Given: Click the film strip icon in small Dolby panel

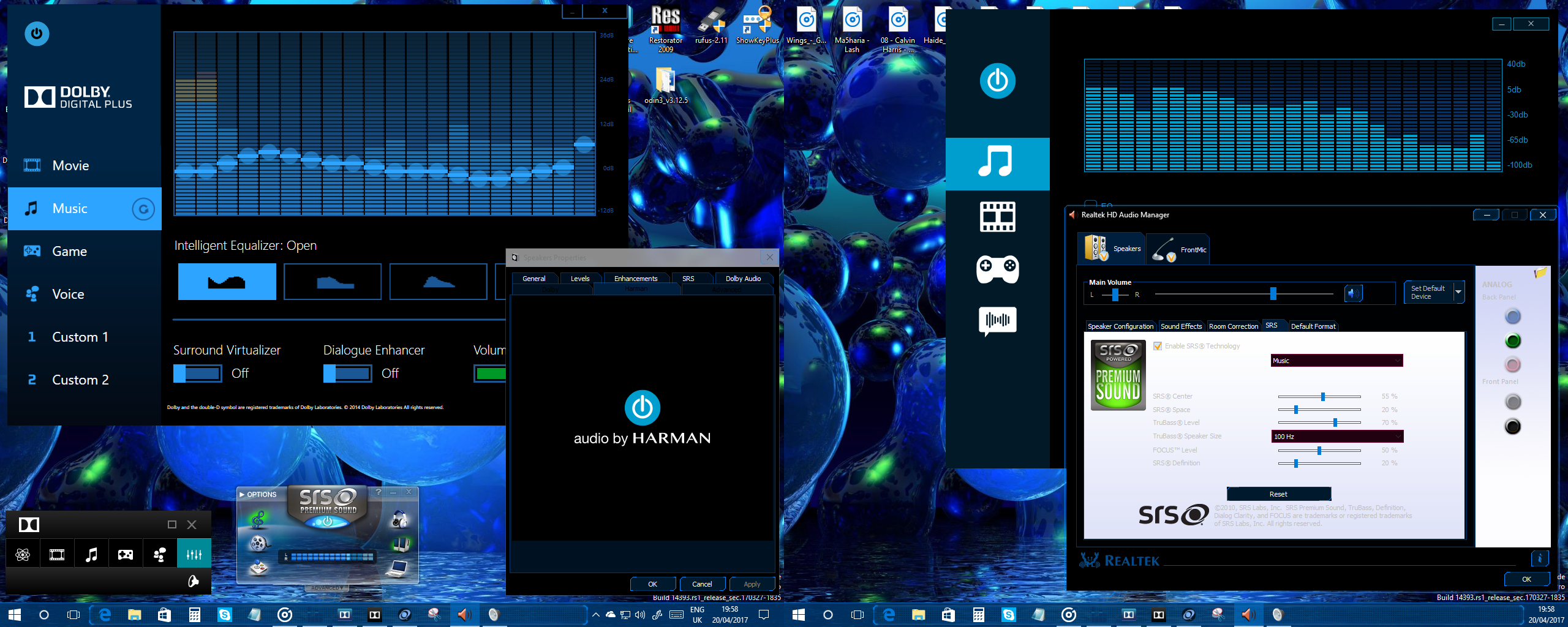Looking at the screenshot, I should (57, 555).
